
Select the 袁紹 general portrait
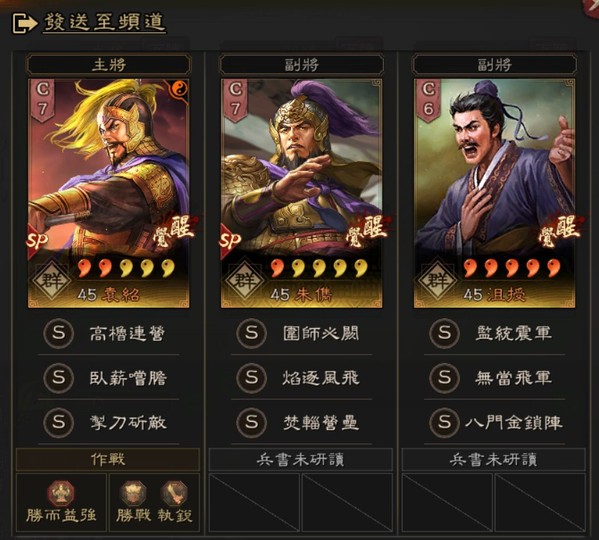click(108, 193)
